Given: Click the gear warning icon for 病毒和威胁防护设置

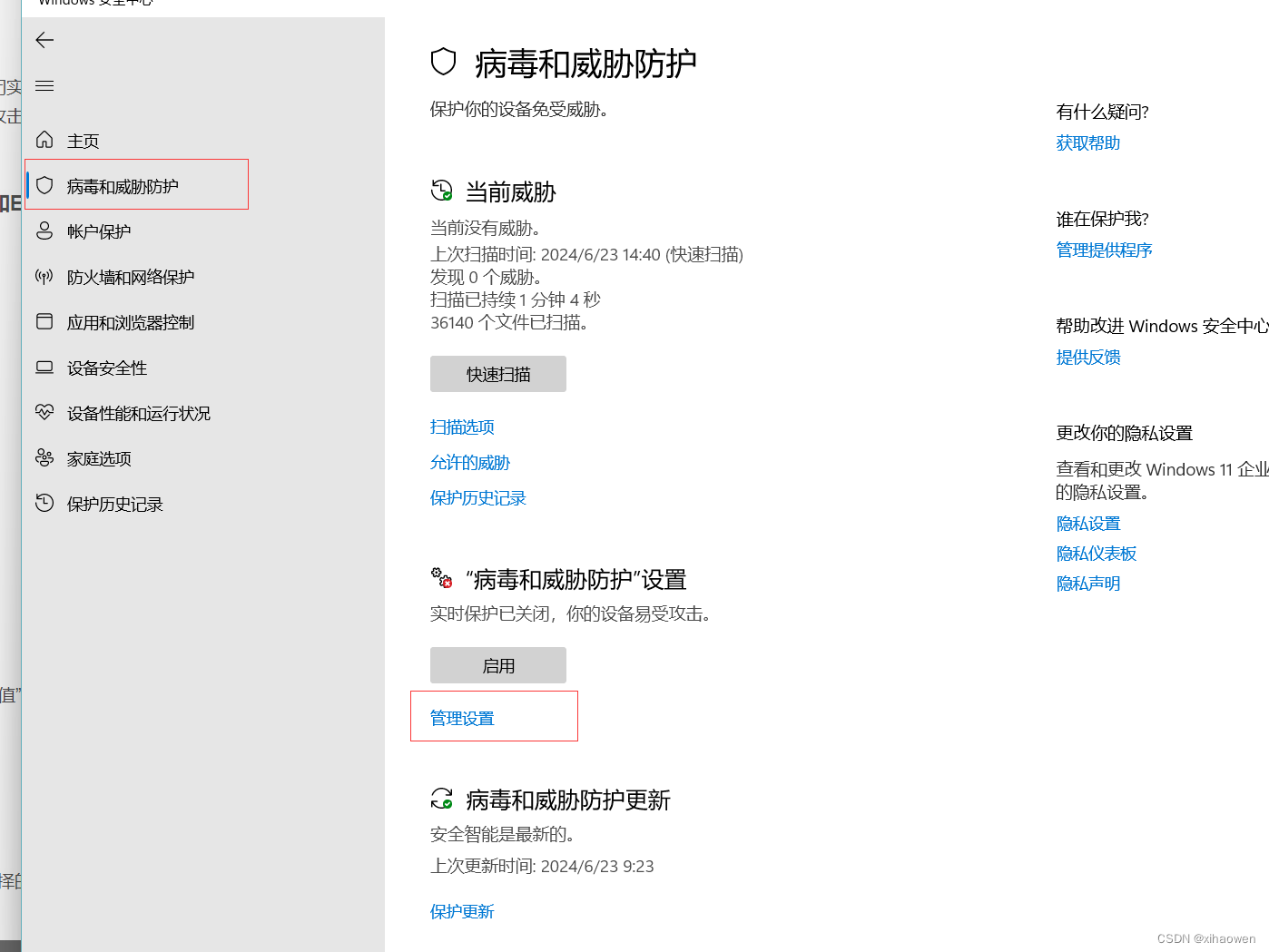Looking at the screenshot, I should tap(442, 577).
